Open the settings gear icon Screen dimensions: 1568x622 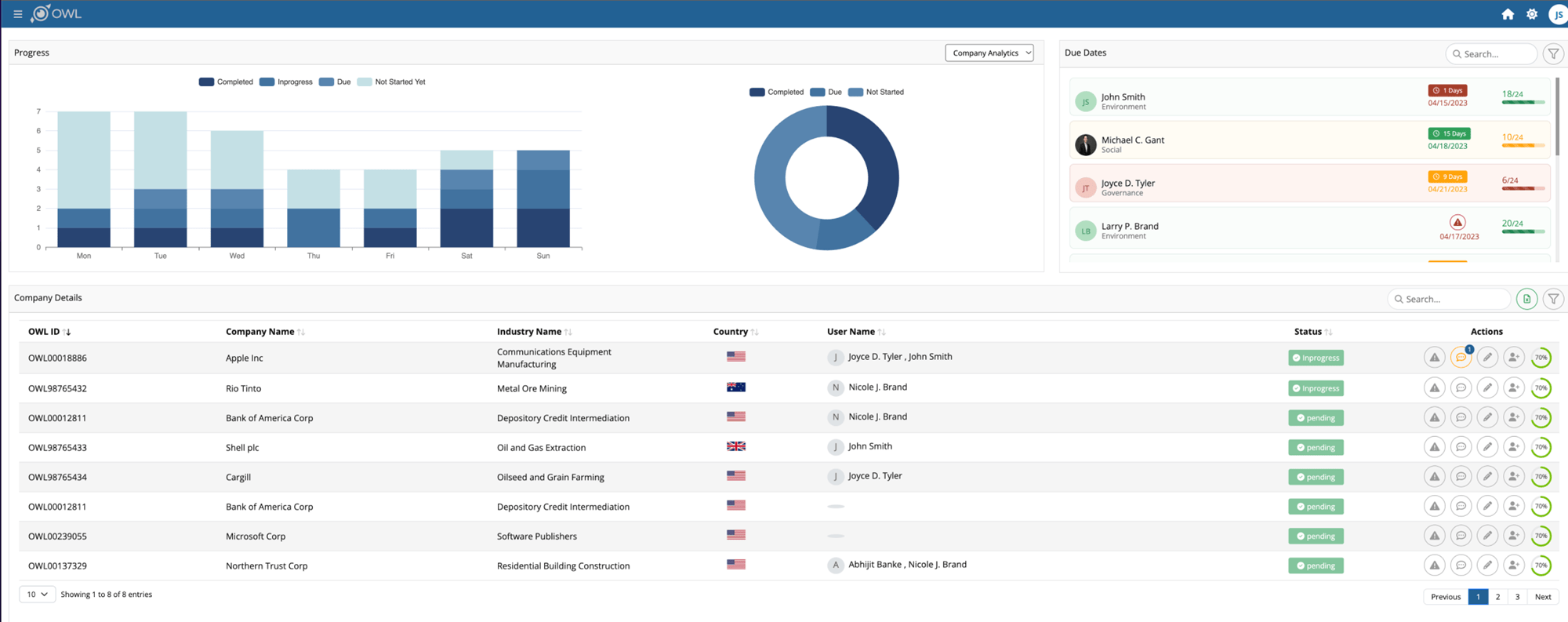pos(1532,14)
